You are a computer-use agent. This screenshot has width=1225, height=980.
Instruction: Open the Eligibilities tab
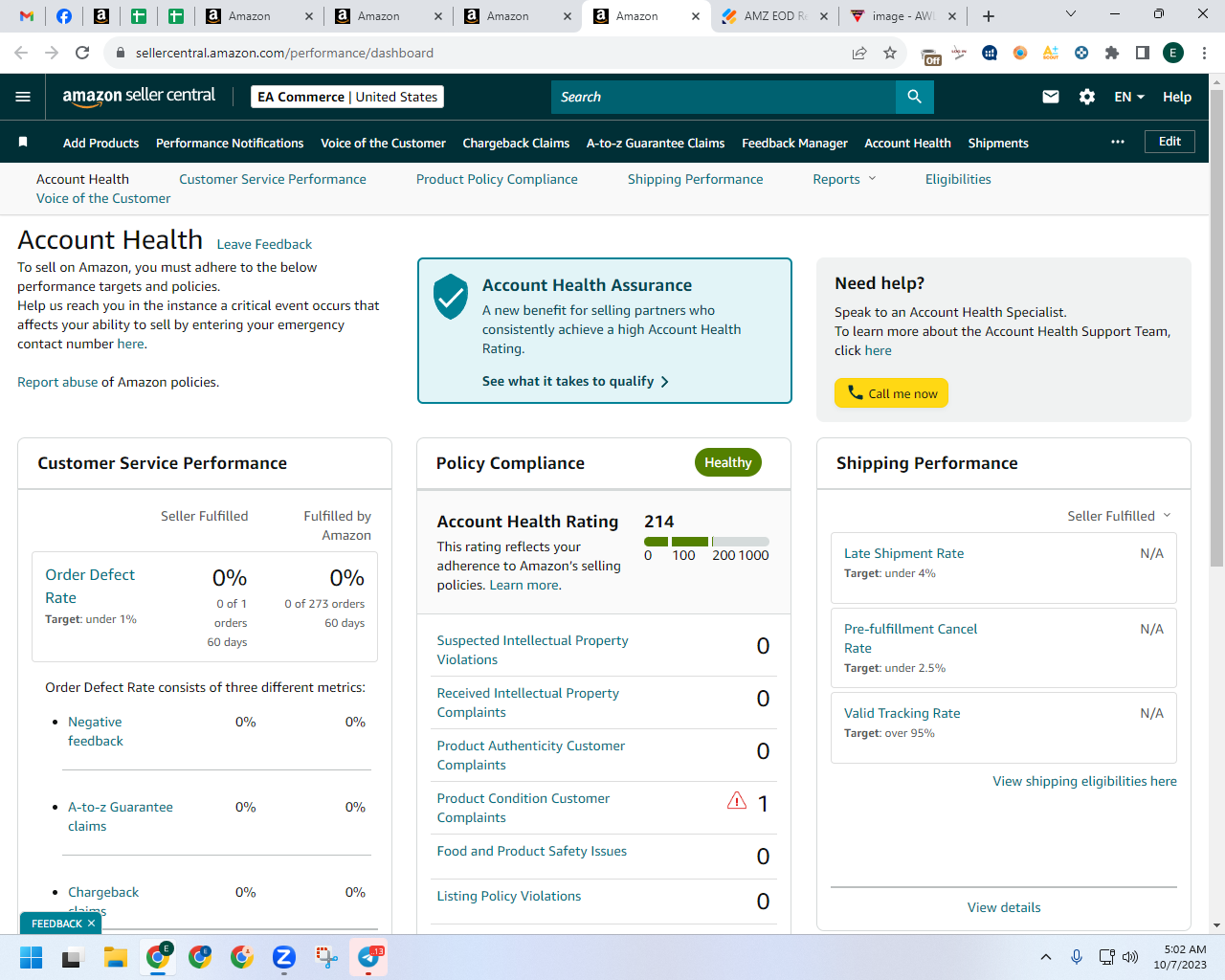tap(958, 179)
